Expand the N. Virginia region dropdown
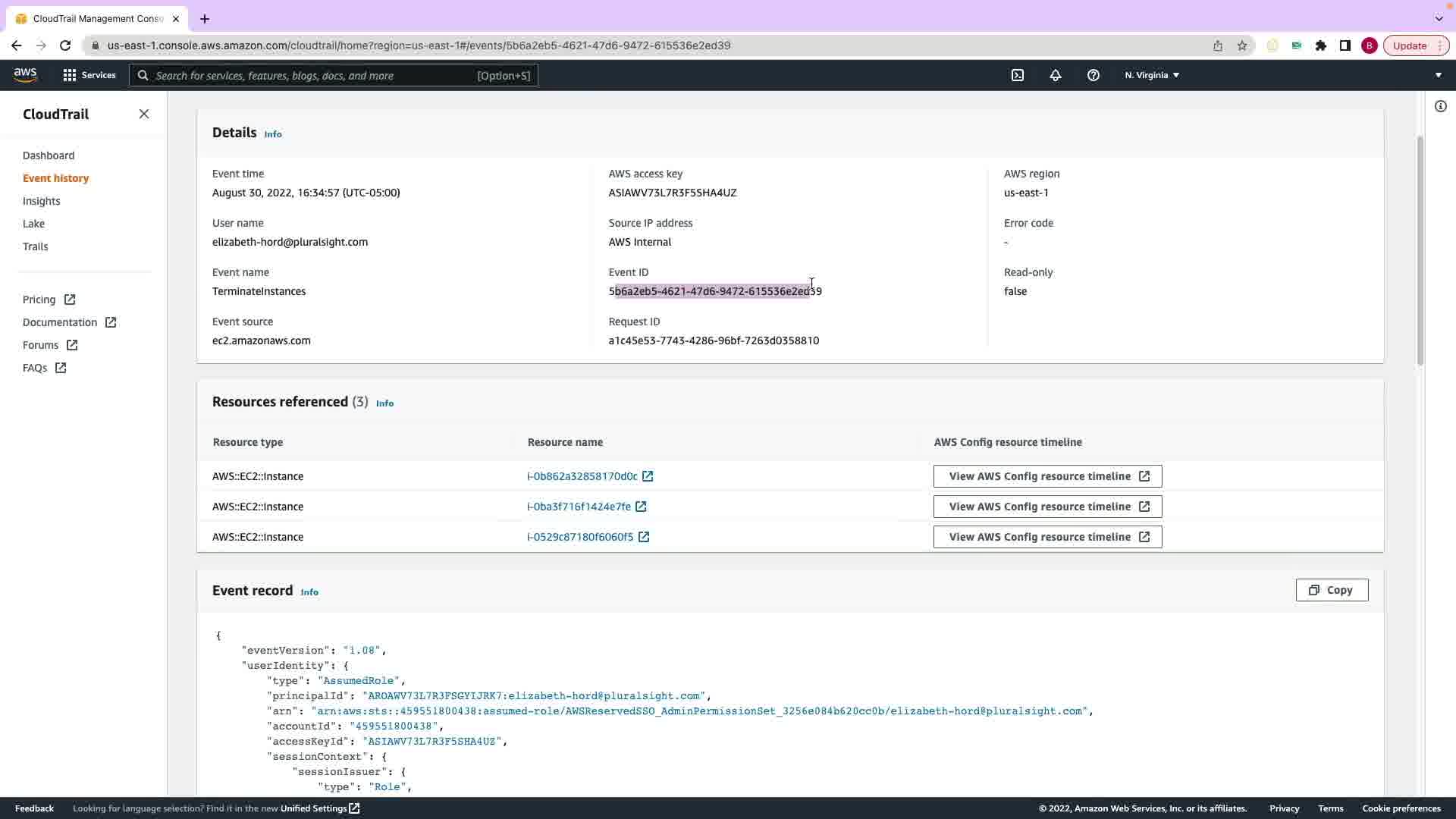This screenshot has width=1456, height=819. (x=1152, y=75)
